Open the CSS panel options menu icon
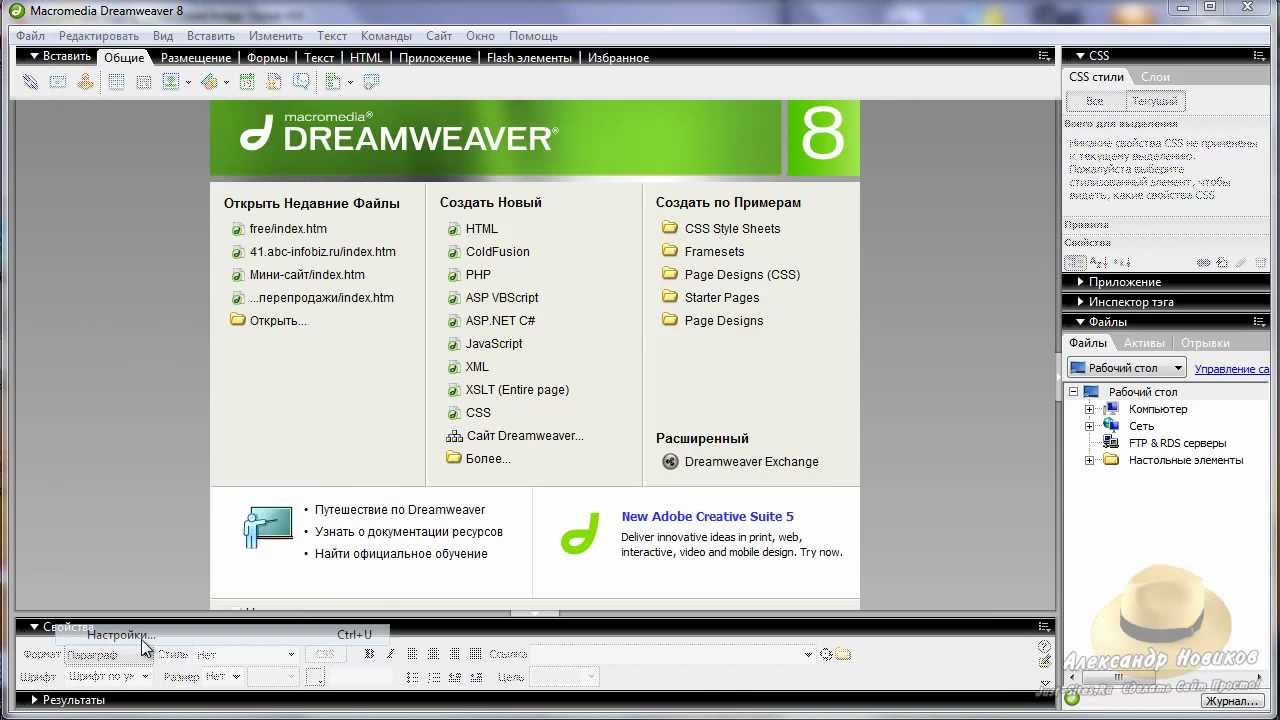This screenshot has height=720, width=1280. (x=1259, y=56)
